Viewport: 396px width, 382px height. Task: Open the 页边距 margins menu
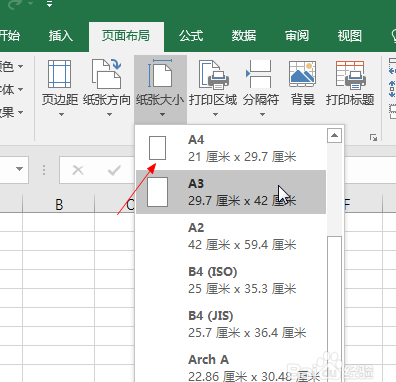(60, 87)
